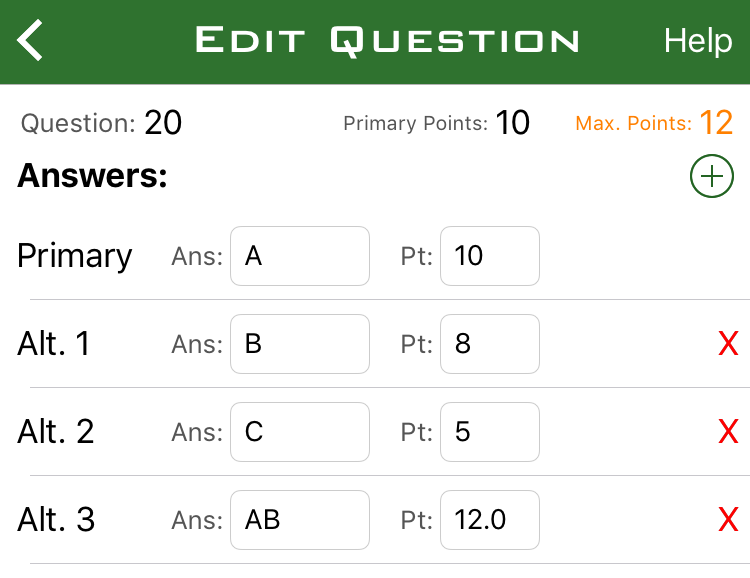Click the Primary Points value 10
Image resolution: width=750 pixels, height=578 pixels.
[512, 123]
